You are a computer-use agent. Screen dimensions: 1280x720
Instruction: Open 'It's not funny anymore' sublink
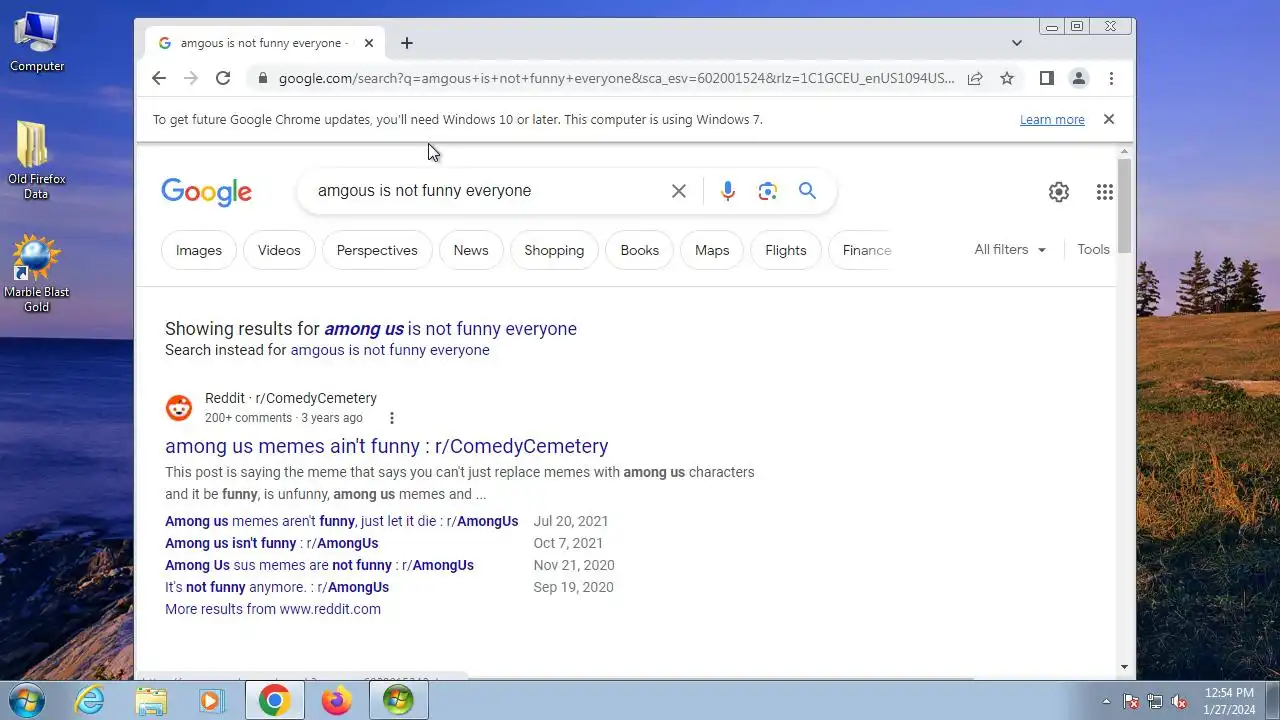pos(277,587)
